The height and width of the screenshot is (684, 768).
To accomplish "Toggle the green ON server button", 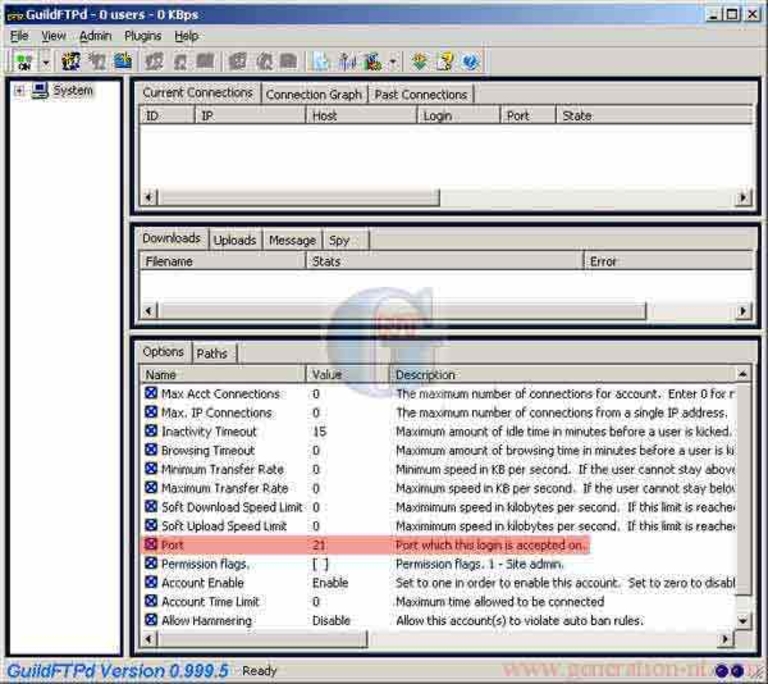I will pyautogui.click(x=24, y=62).
